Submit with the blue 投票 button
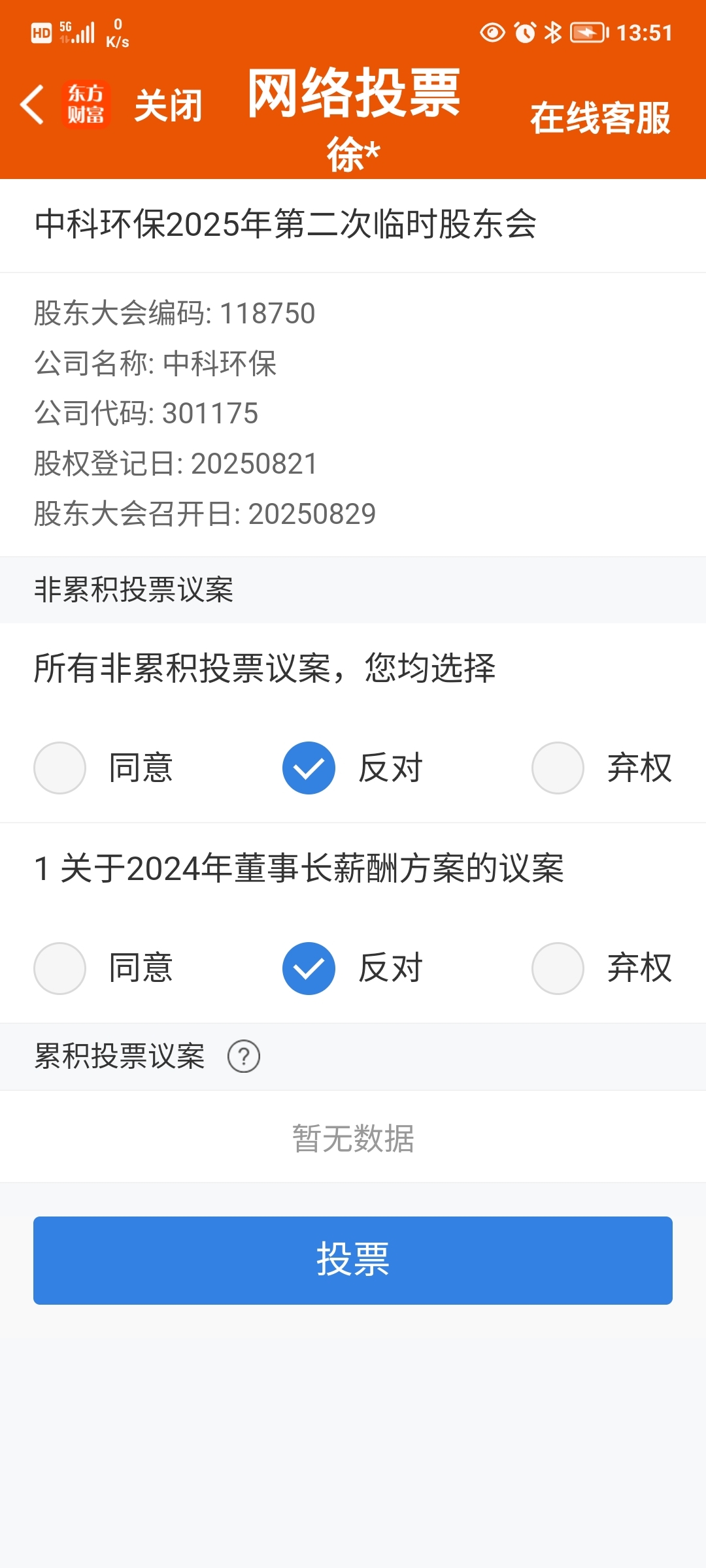 coord(353,1260)
